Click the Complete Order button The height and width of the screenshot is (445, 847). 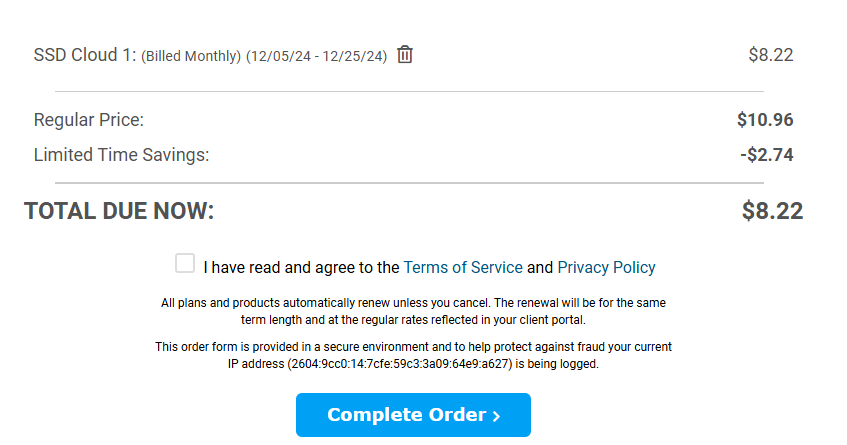coord(412,415)
